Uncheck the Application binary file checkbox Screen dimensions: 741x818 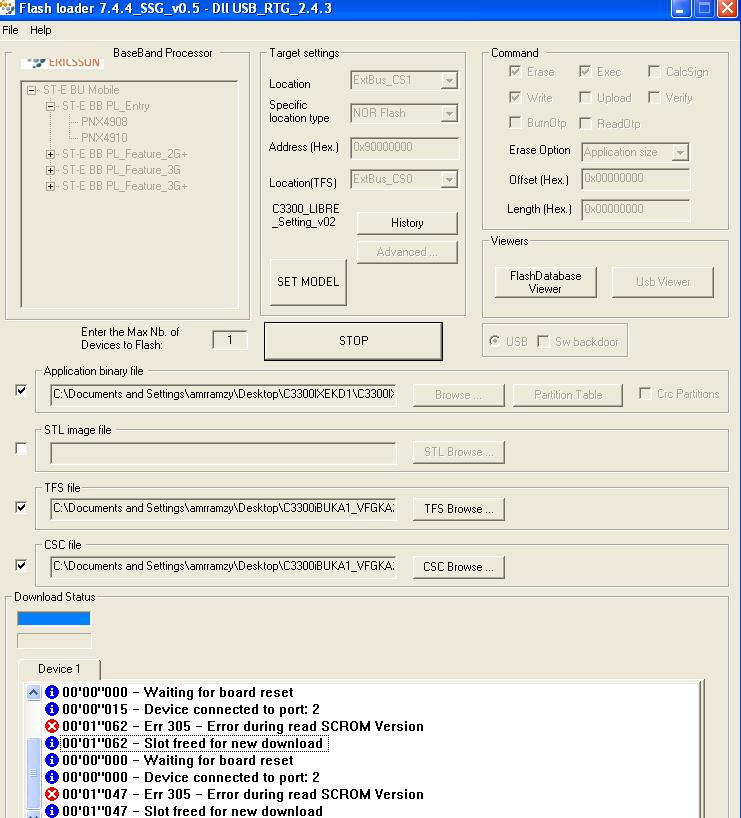tap(21, 390)
